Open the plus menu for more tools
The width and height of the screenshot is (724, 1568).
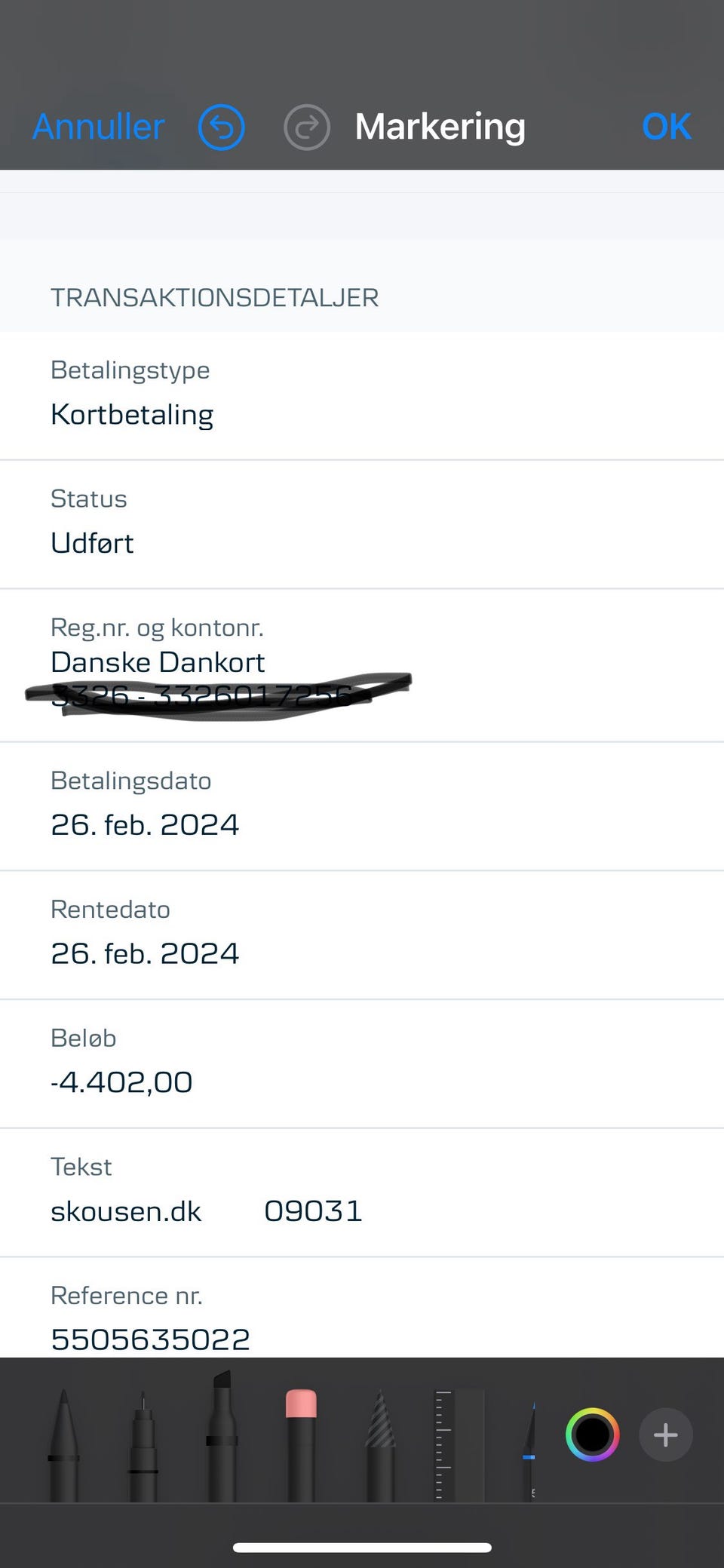[x=665, y=1435]
